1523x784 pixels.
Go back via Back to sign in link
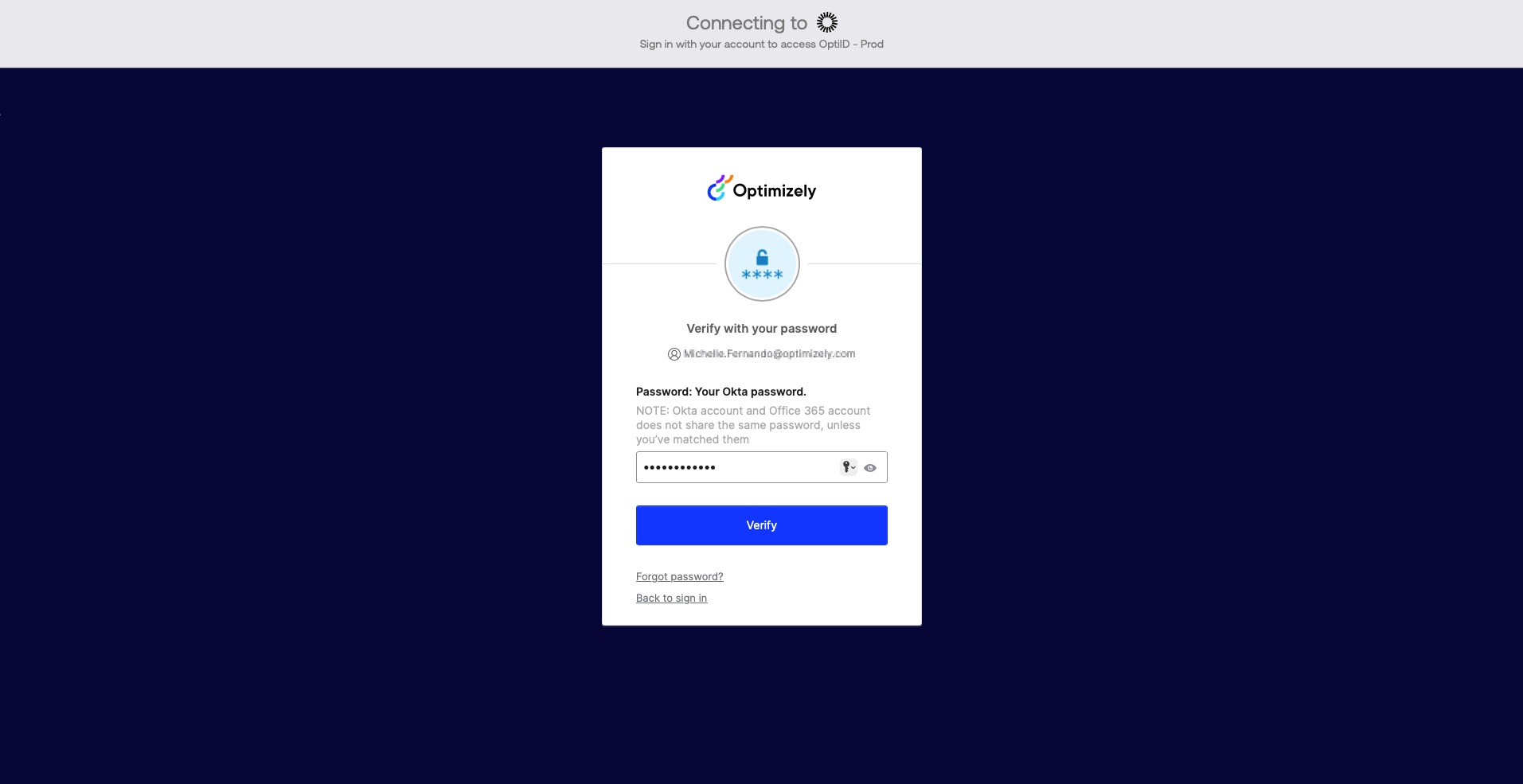pos(671,598)
